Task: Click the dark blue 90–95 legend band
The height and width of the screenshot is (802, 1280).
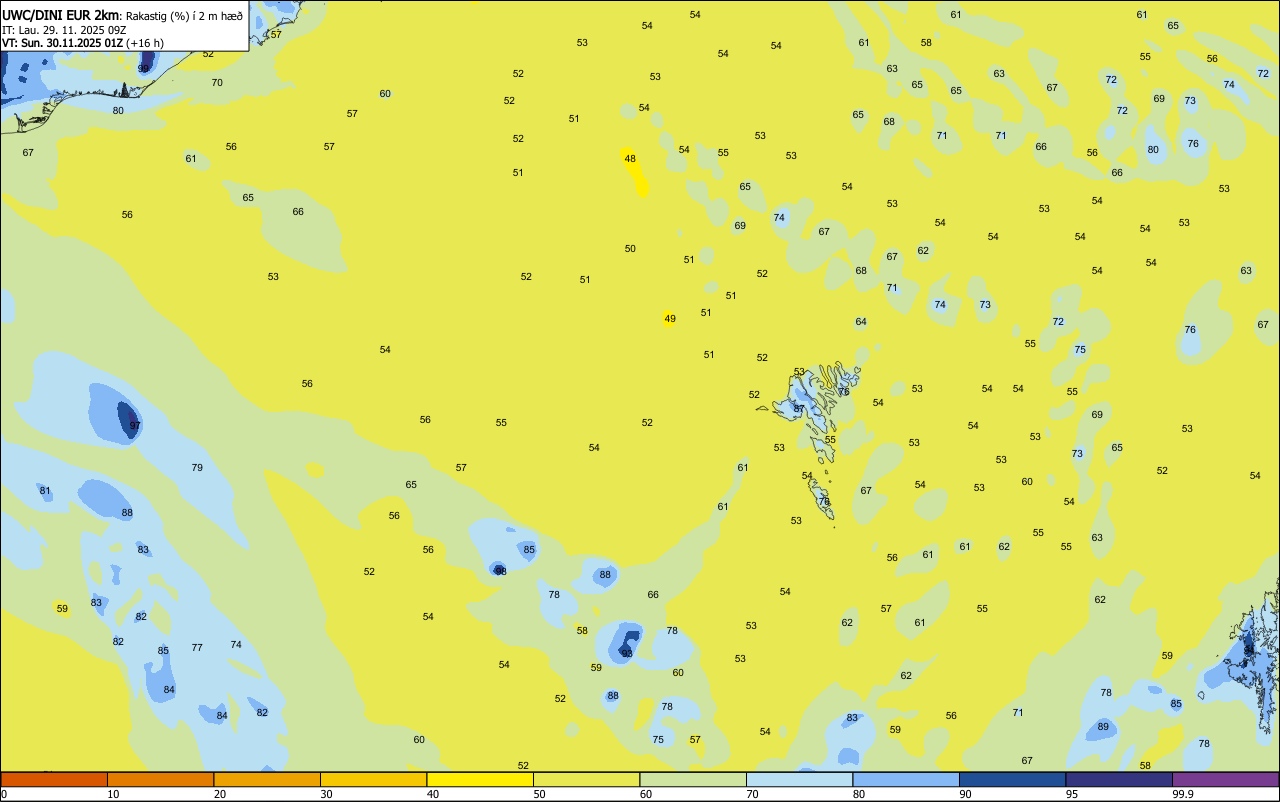Action: pos(1012,779)
